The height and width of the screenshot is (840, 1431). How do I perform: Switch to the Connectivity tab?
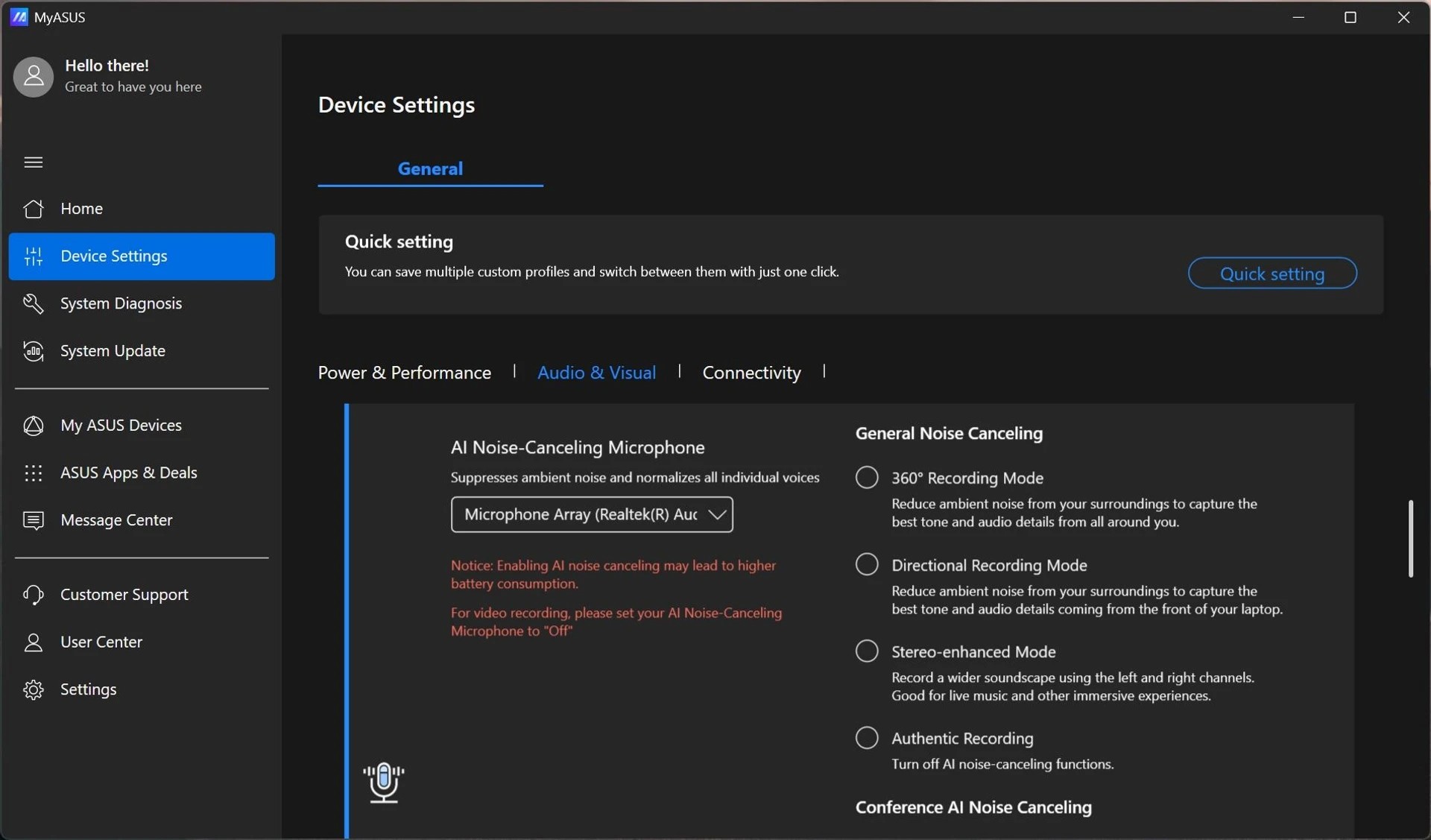(x=751, y=373)
